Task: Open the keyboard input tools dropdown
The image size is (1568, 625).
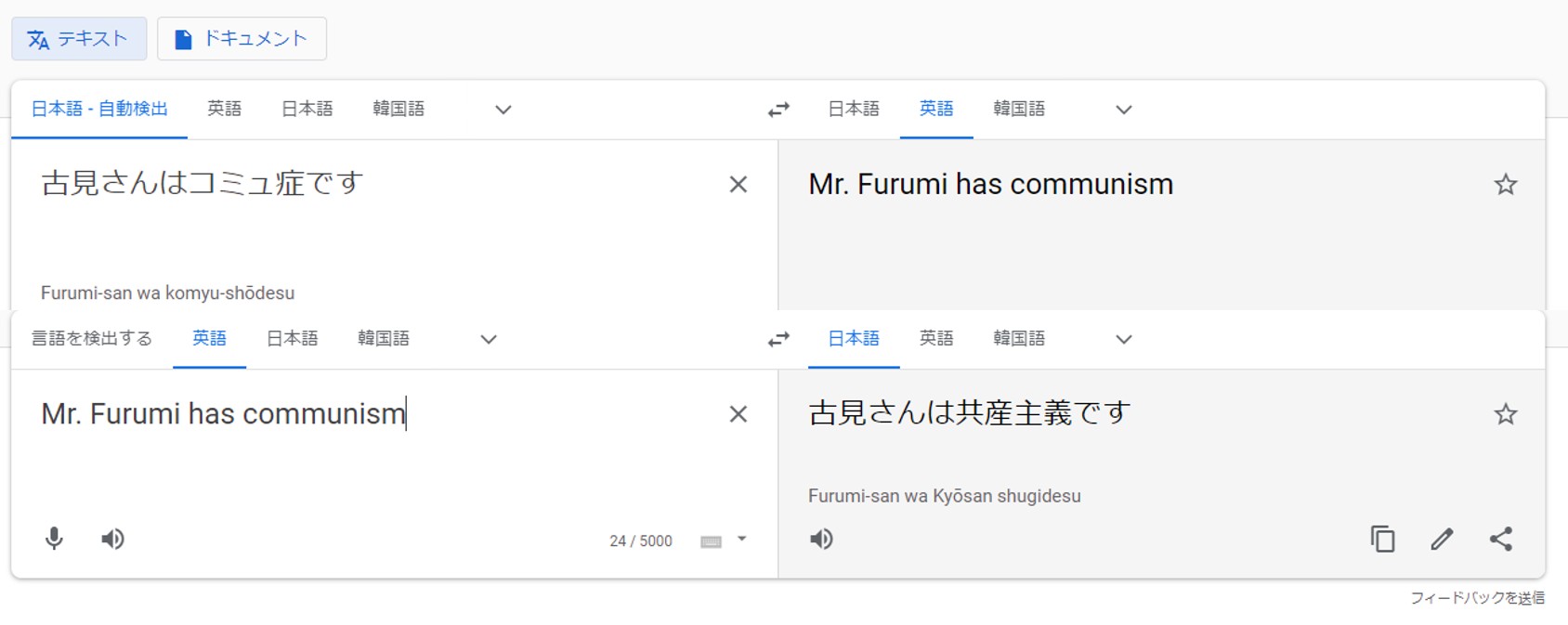Action: [741, 539]
